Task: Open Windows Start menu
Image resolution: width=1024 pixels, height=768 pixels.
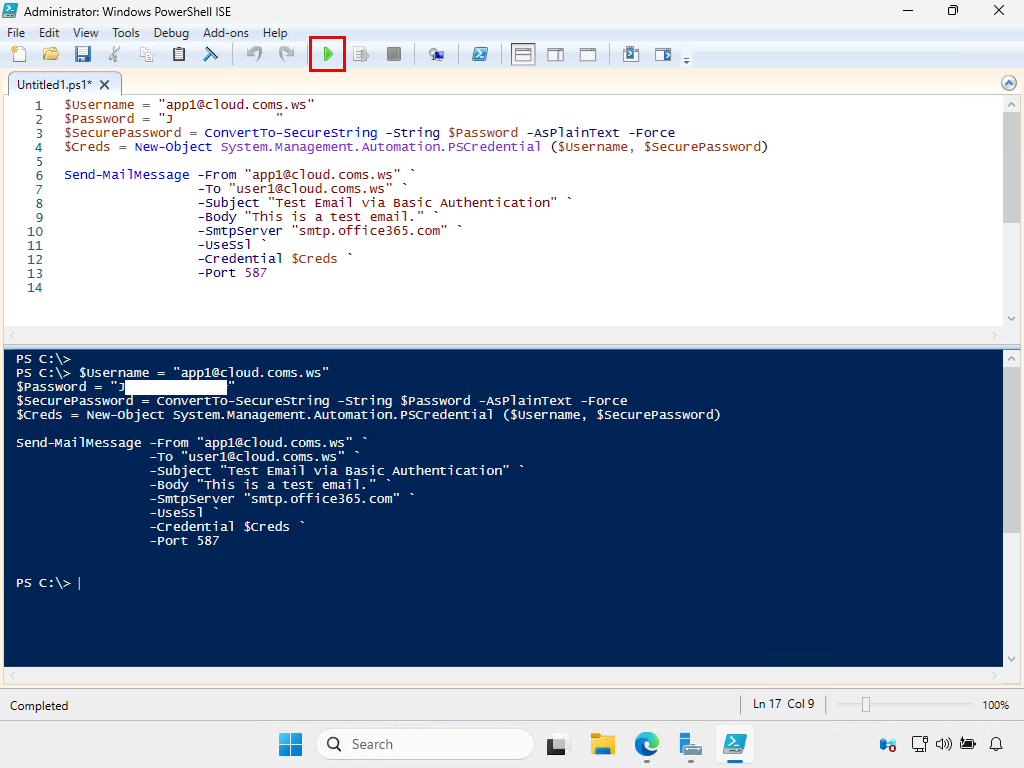Action: pos(290,744)
